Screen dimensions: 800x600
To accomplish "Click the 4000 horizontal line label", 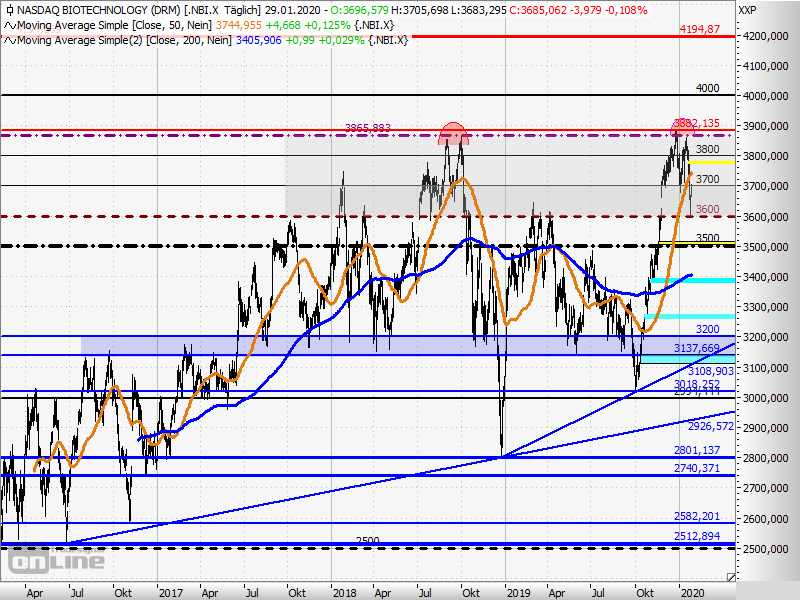I will 708,88.
